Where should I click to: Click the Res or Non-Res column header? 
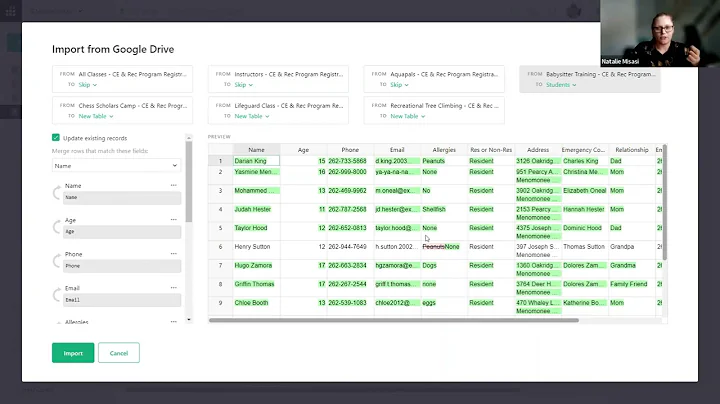coord(491,150)
